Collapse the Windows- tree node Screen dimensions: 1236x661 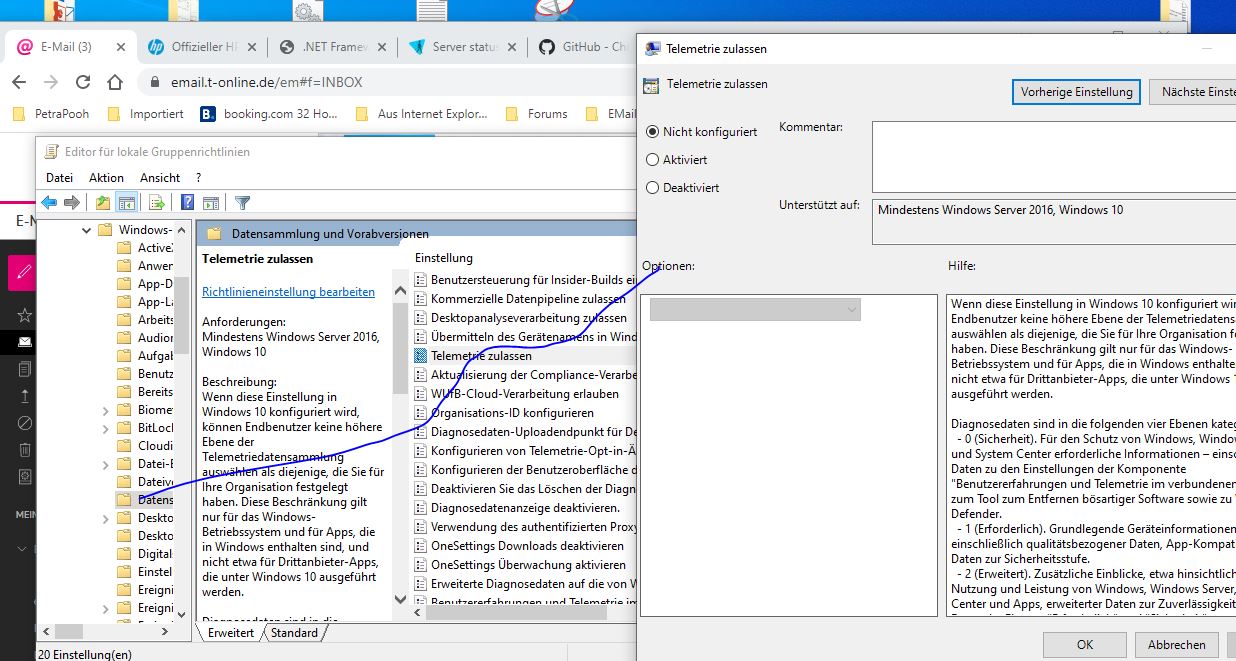click(87, 230)
